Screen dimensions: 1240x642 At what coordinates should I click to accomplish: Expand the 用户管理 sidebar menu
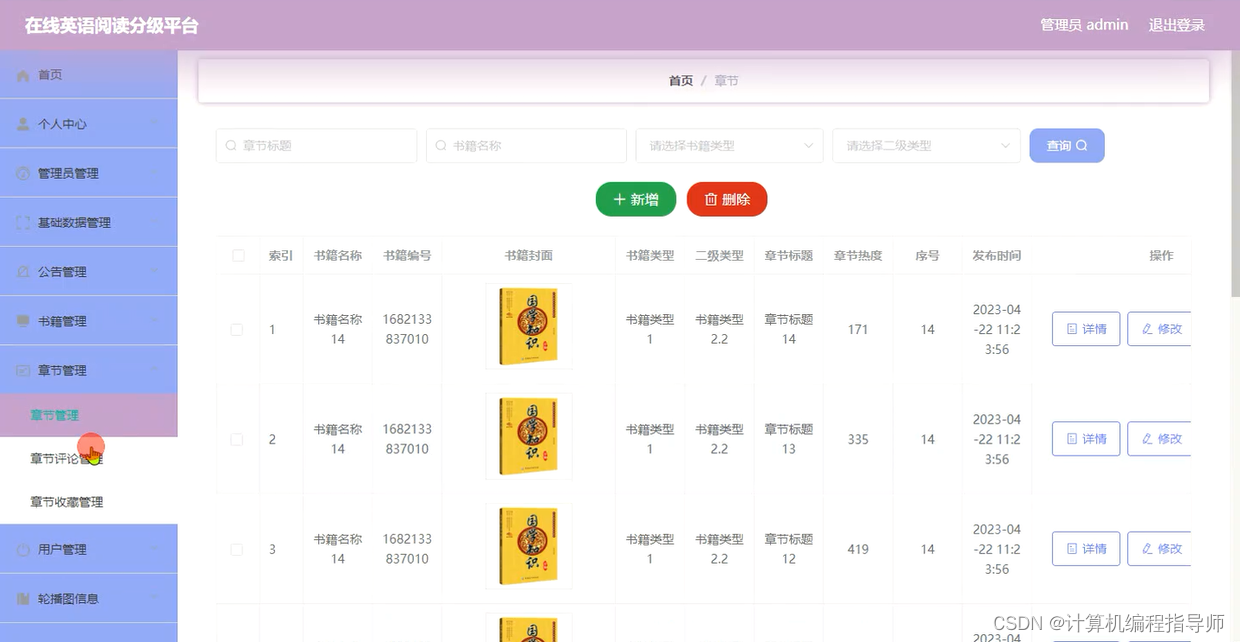[88, 549]
